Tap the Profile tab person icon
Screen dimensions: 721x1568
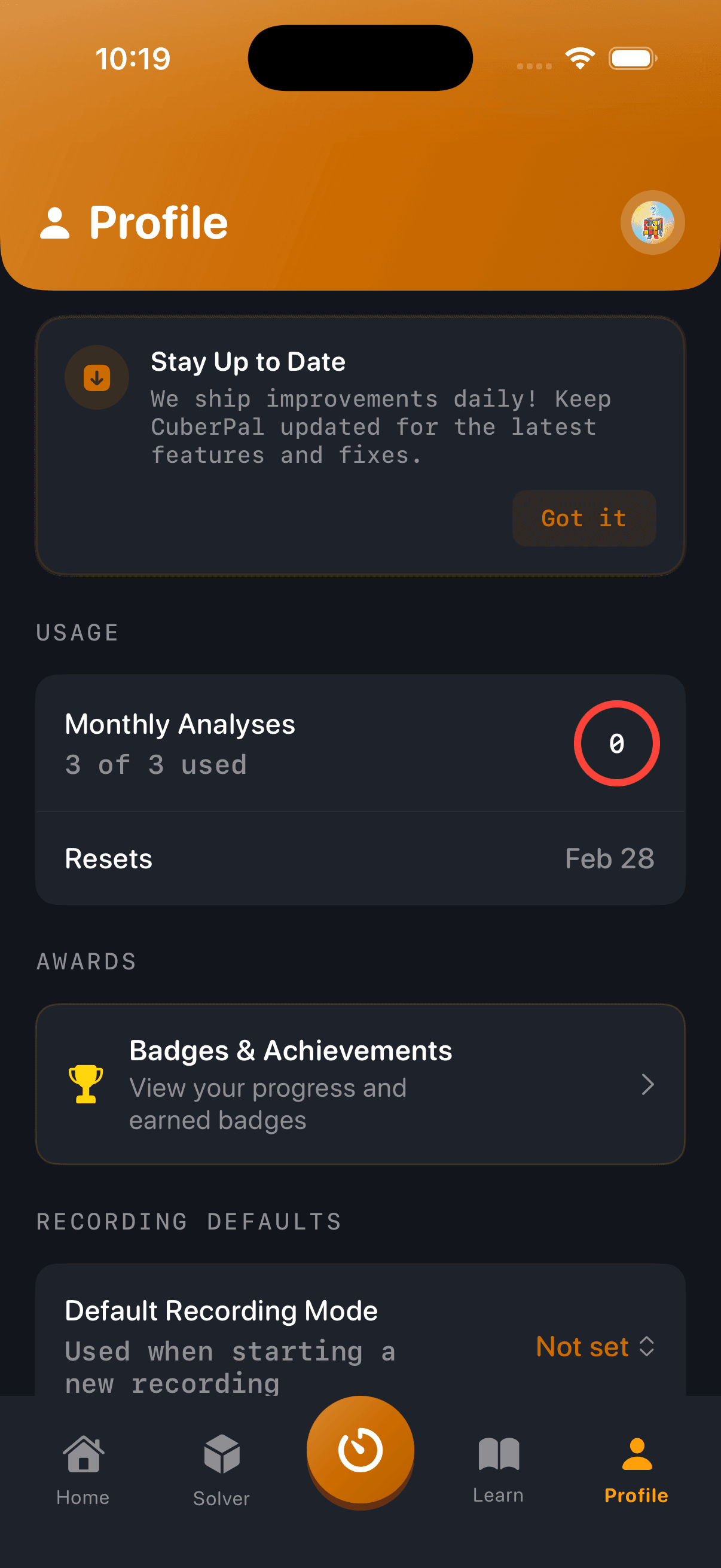pyautogui.click(x=637, y=1454)
